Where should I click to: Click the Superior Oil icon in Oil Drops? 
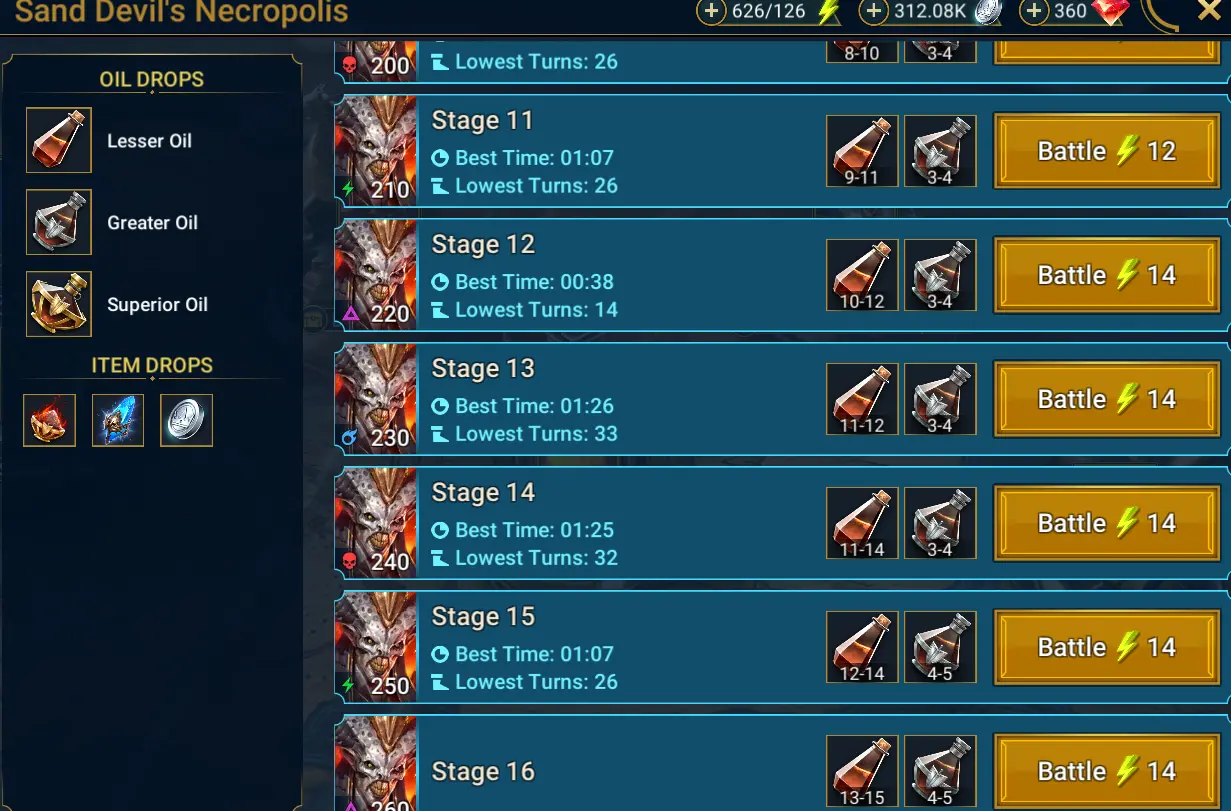[59, 304]
